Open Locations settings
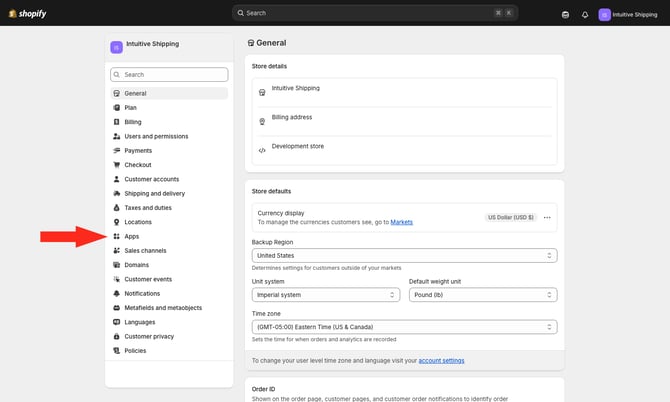The width and height of the screenshot is (670, 402). click(x=169, y=222)
